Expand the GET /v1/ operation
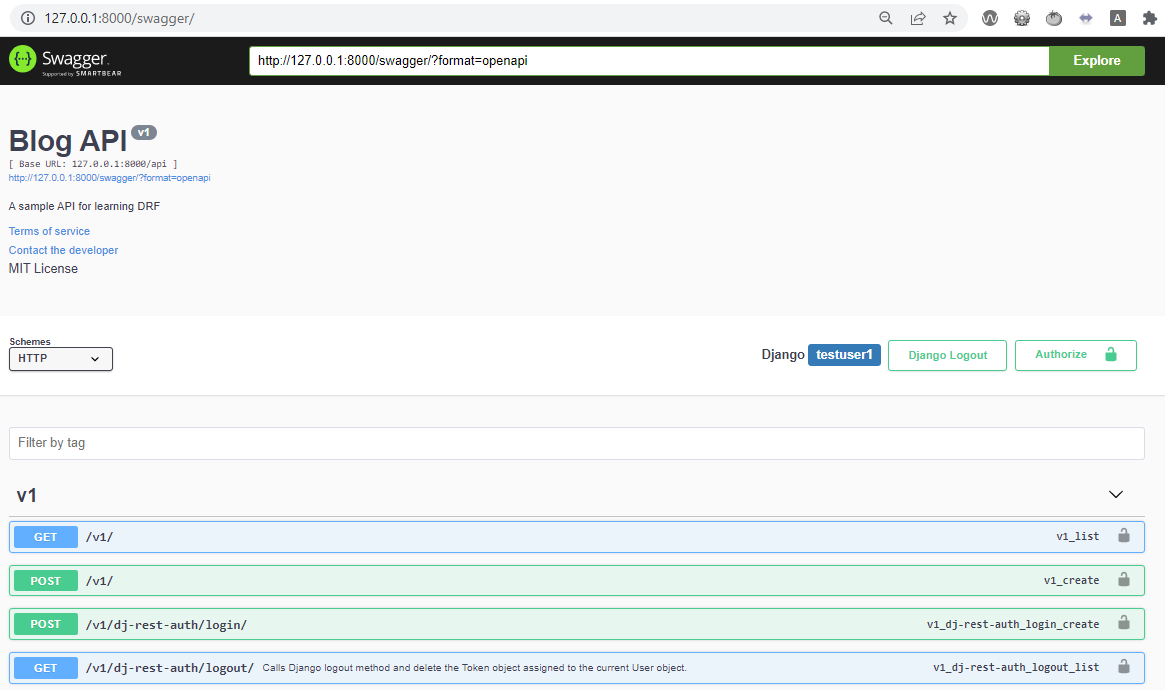 coord(577,537)
